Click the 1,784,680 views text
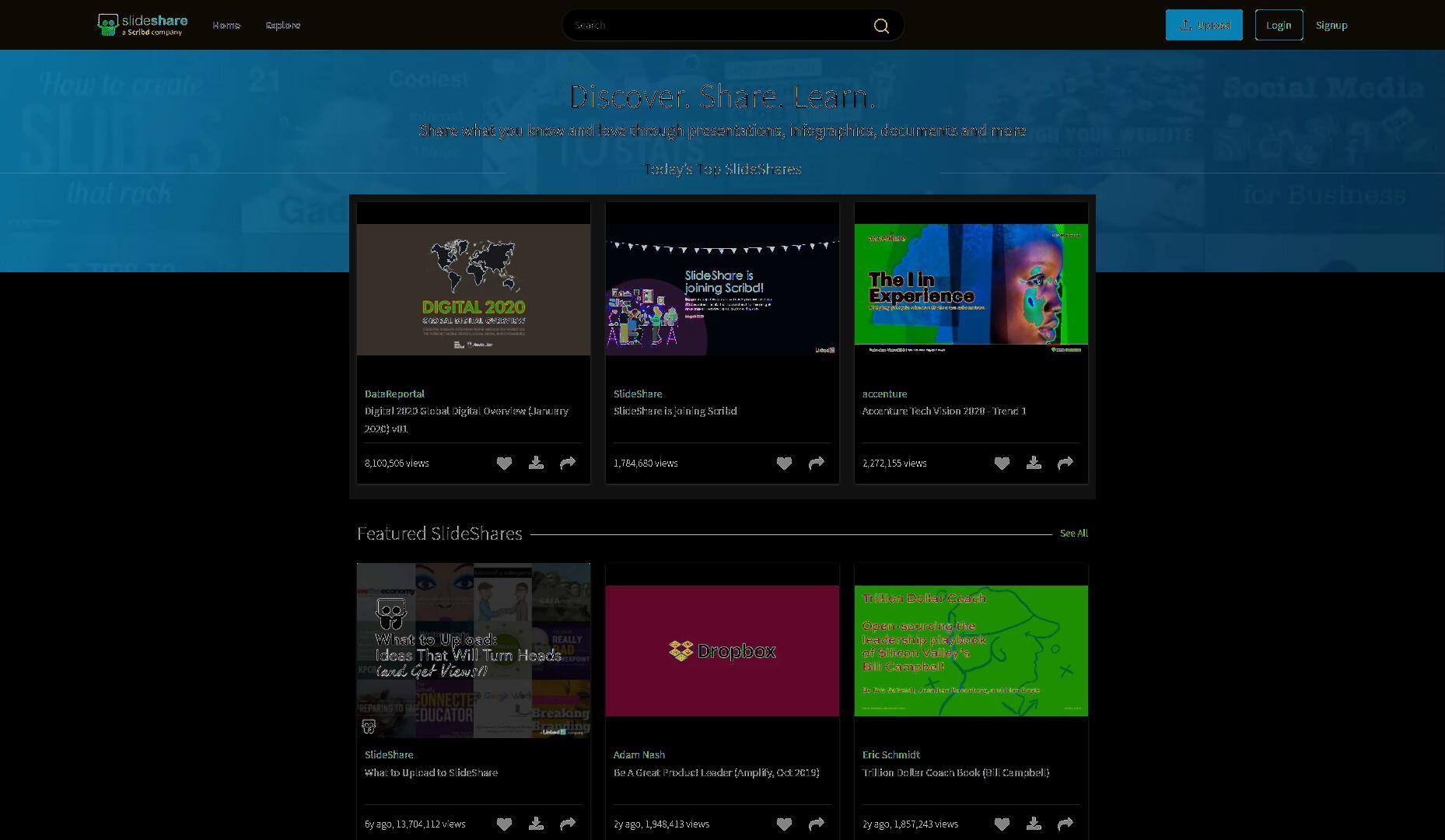 point(646,463)
